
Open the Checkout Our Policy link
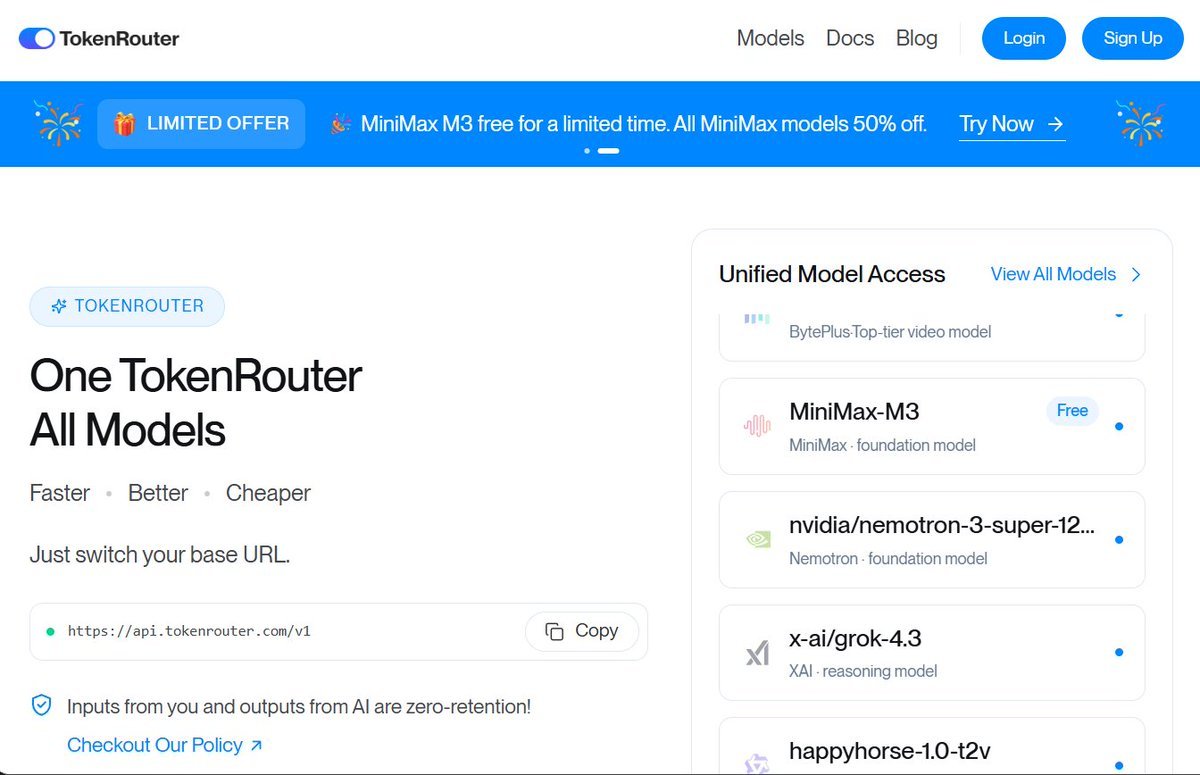click(x=165, y=745)
